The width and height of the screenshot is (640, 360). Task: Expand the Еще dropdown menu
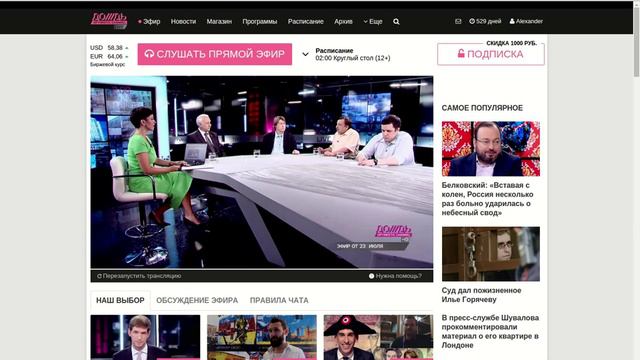[373, 22]
